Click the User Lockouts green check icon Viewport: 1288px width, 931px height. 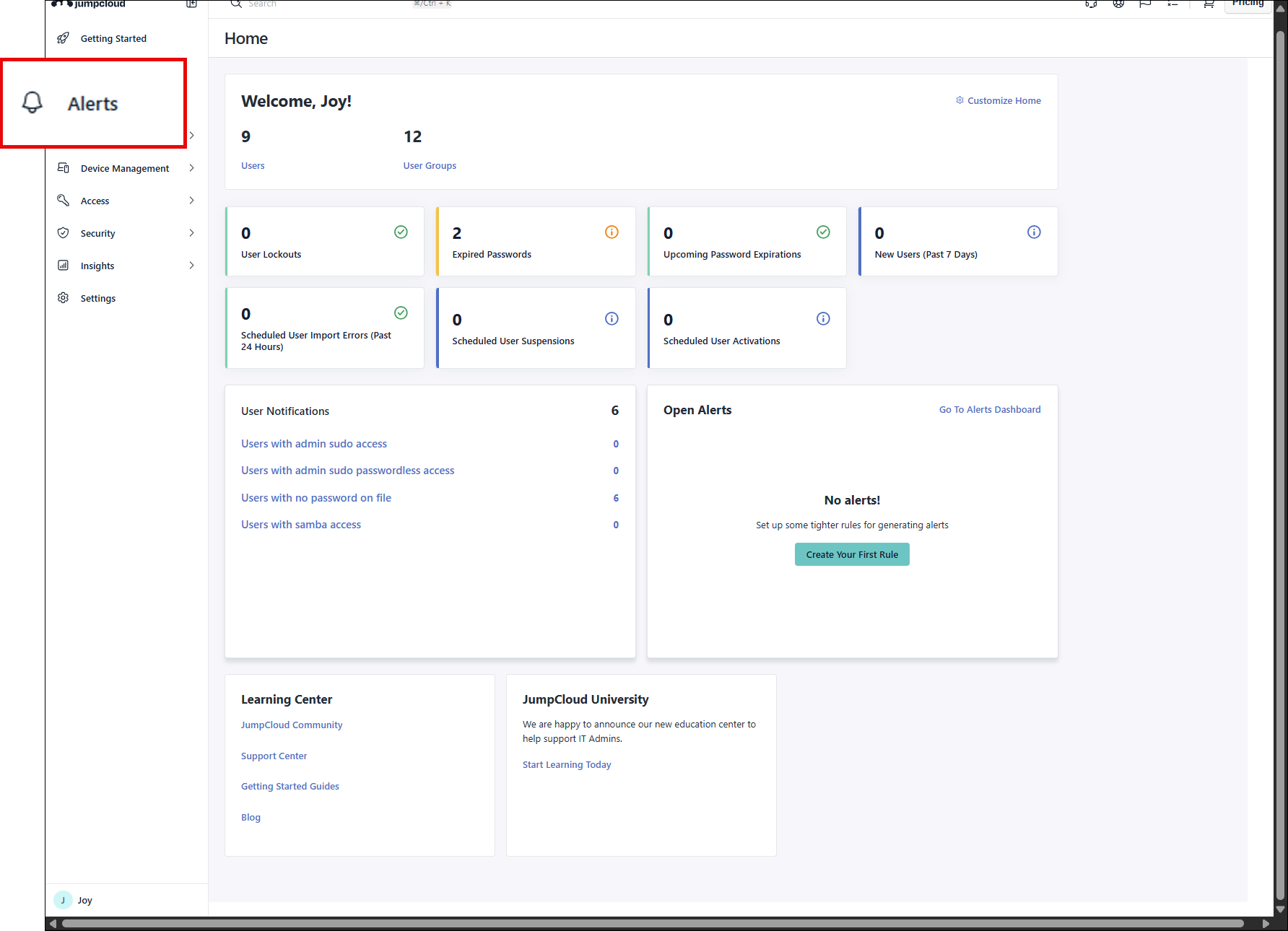[x=401, y=232]
